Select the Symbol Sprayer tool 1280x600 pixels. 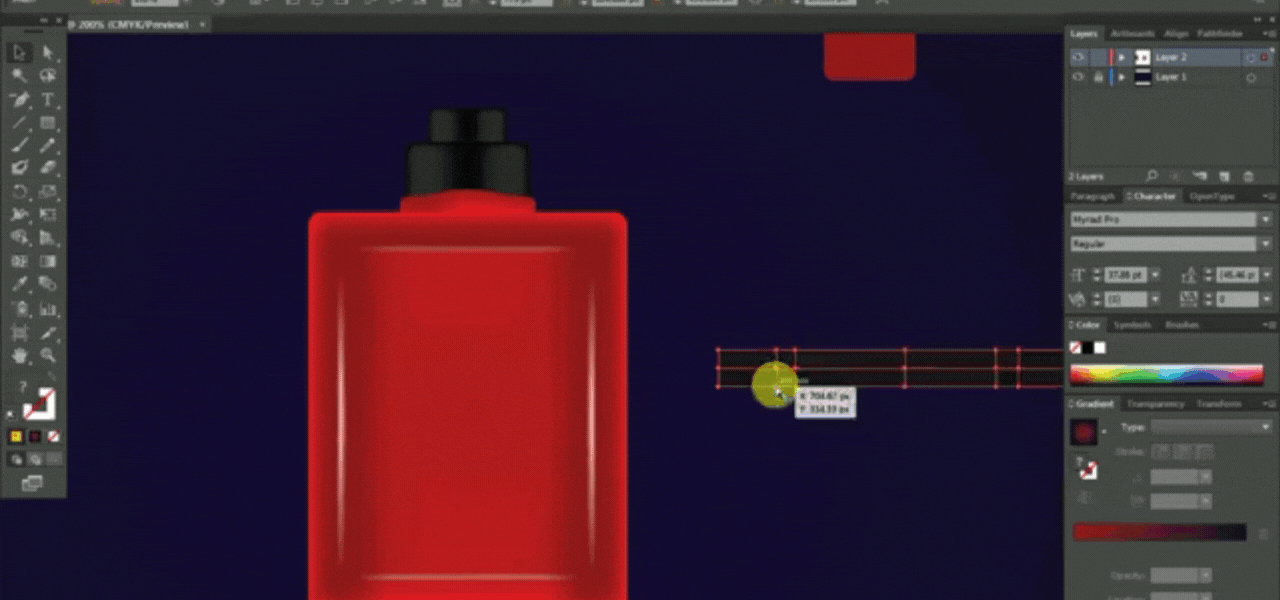tap(19, 308)
